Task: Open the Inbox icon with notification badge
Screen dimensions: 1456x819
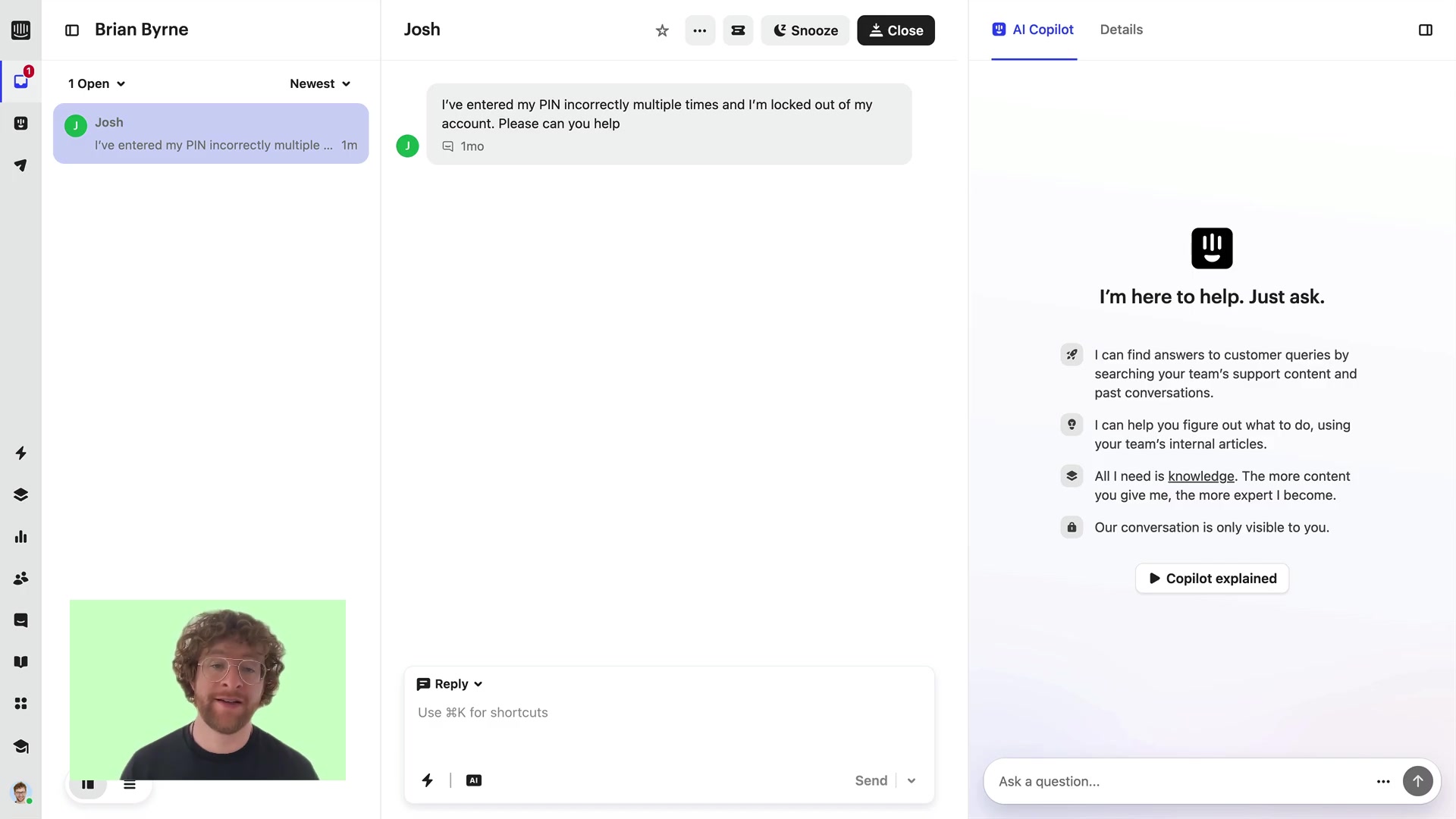Action: coord(20,81)
